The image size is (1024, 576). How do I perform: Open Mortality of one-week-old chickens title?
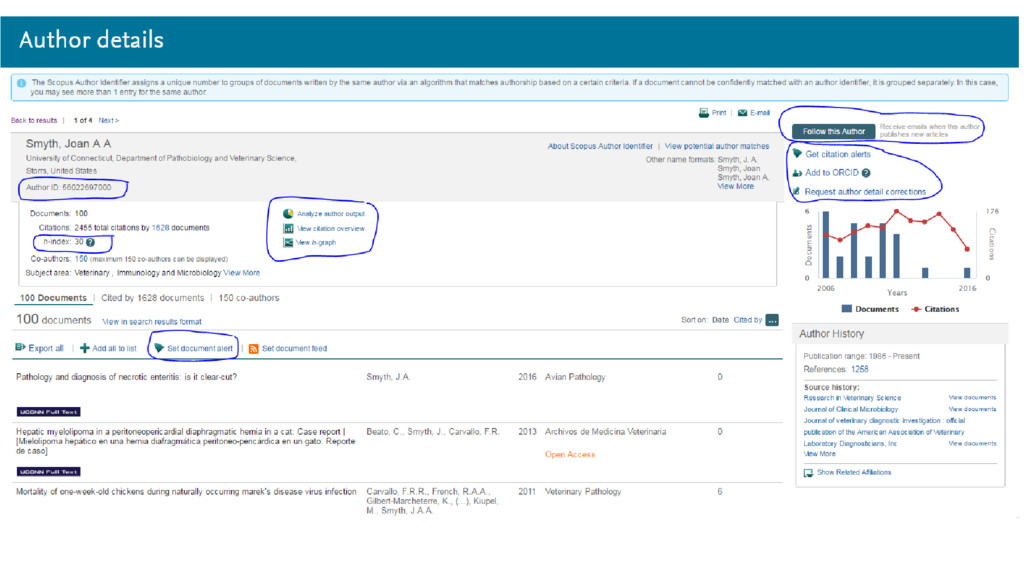(x=186, y=492)
